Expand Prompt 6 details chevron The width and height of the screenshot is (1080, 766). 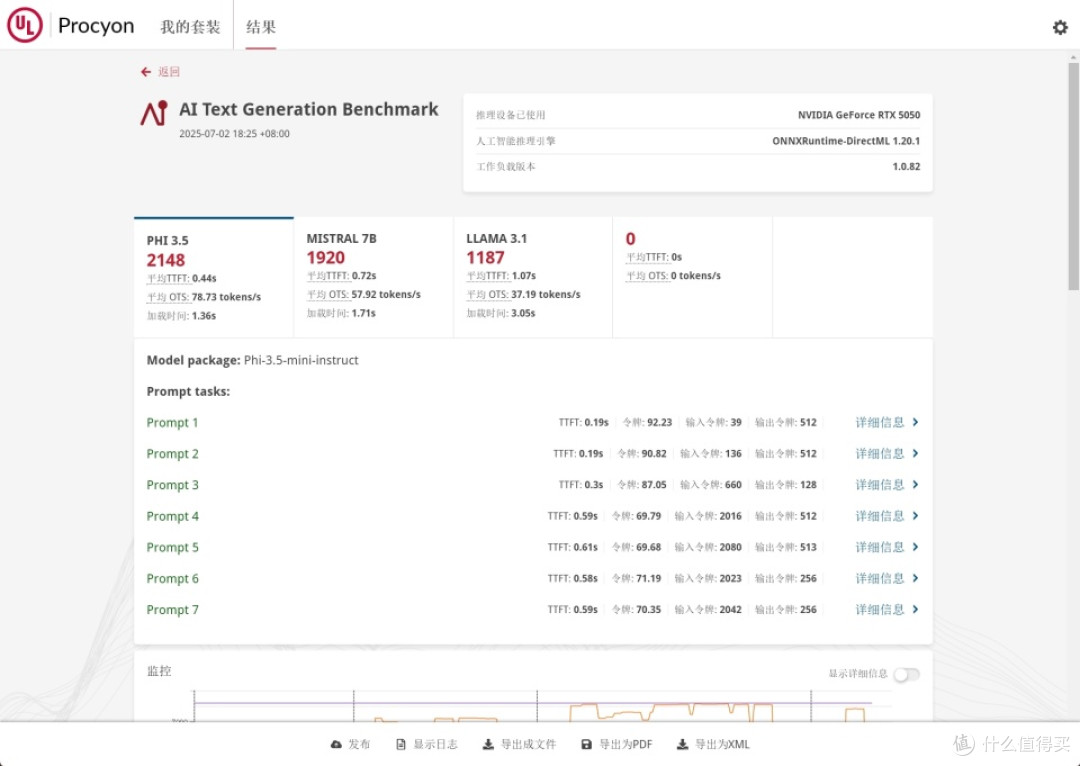point(915,578)
